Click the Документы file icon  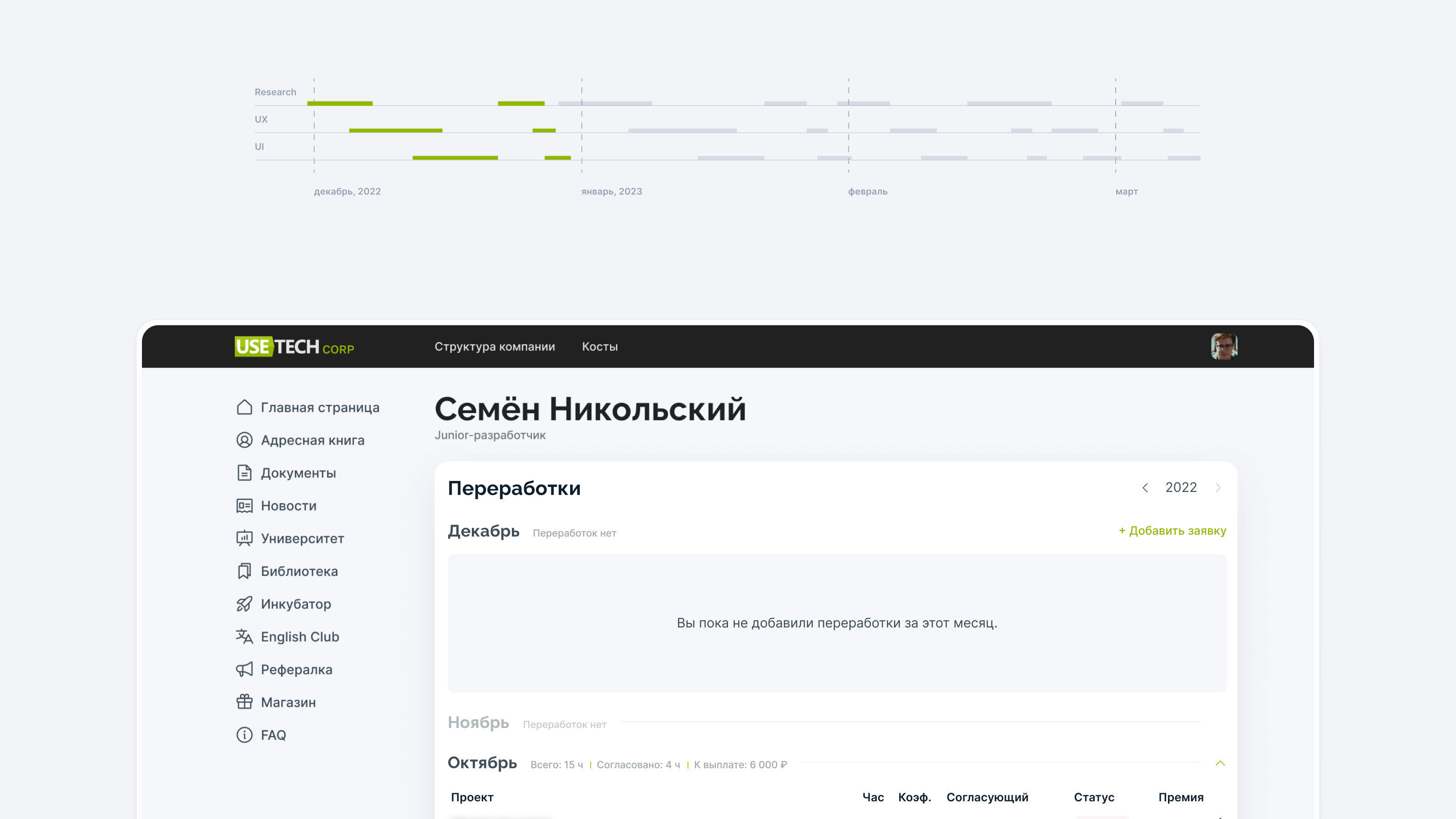click(x=244, y=473)
